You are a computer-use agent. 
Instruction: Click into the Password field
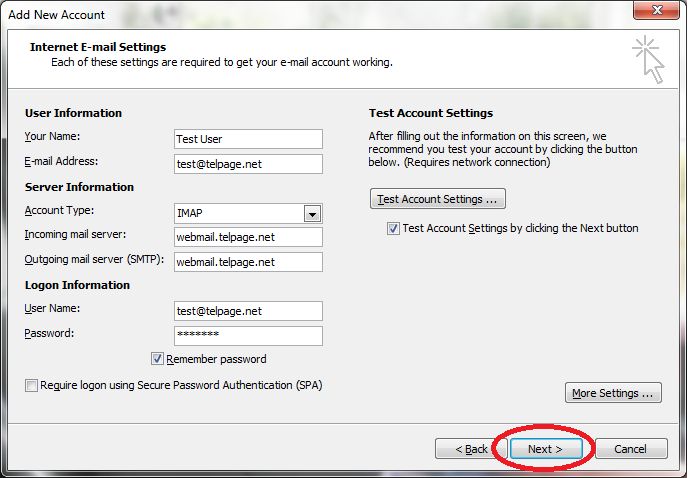point(248,336)
